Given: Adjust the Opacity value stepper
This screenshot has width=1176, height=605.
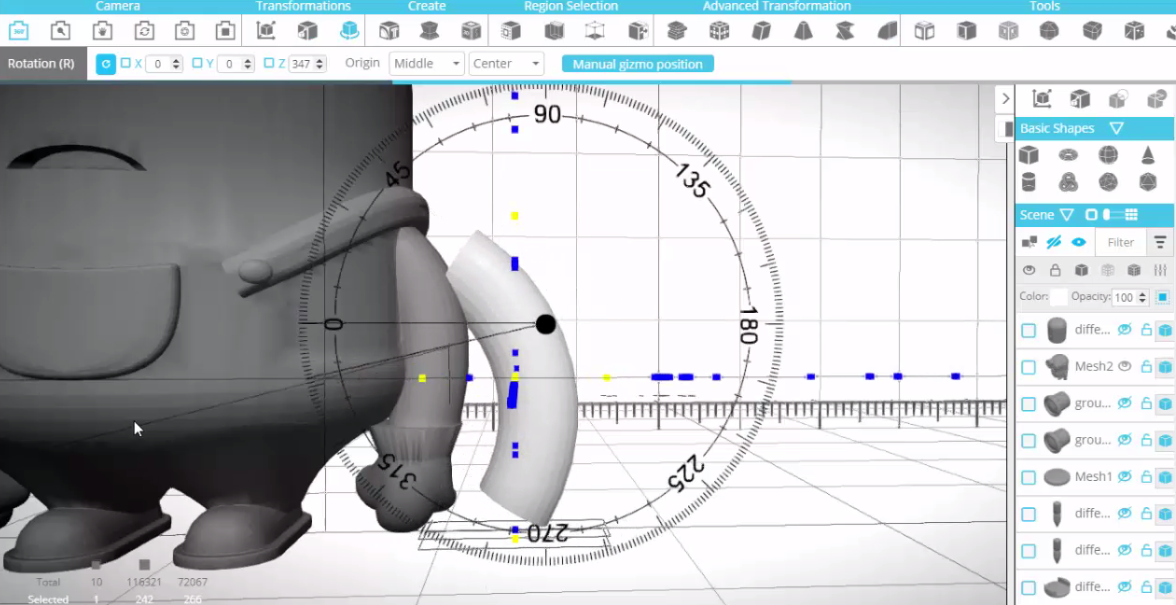Looking at the screenshot, I should click(x=1142, y=298).
